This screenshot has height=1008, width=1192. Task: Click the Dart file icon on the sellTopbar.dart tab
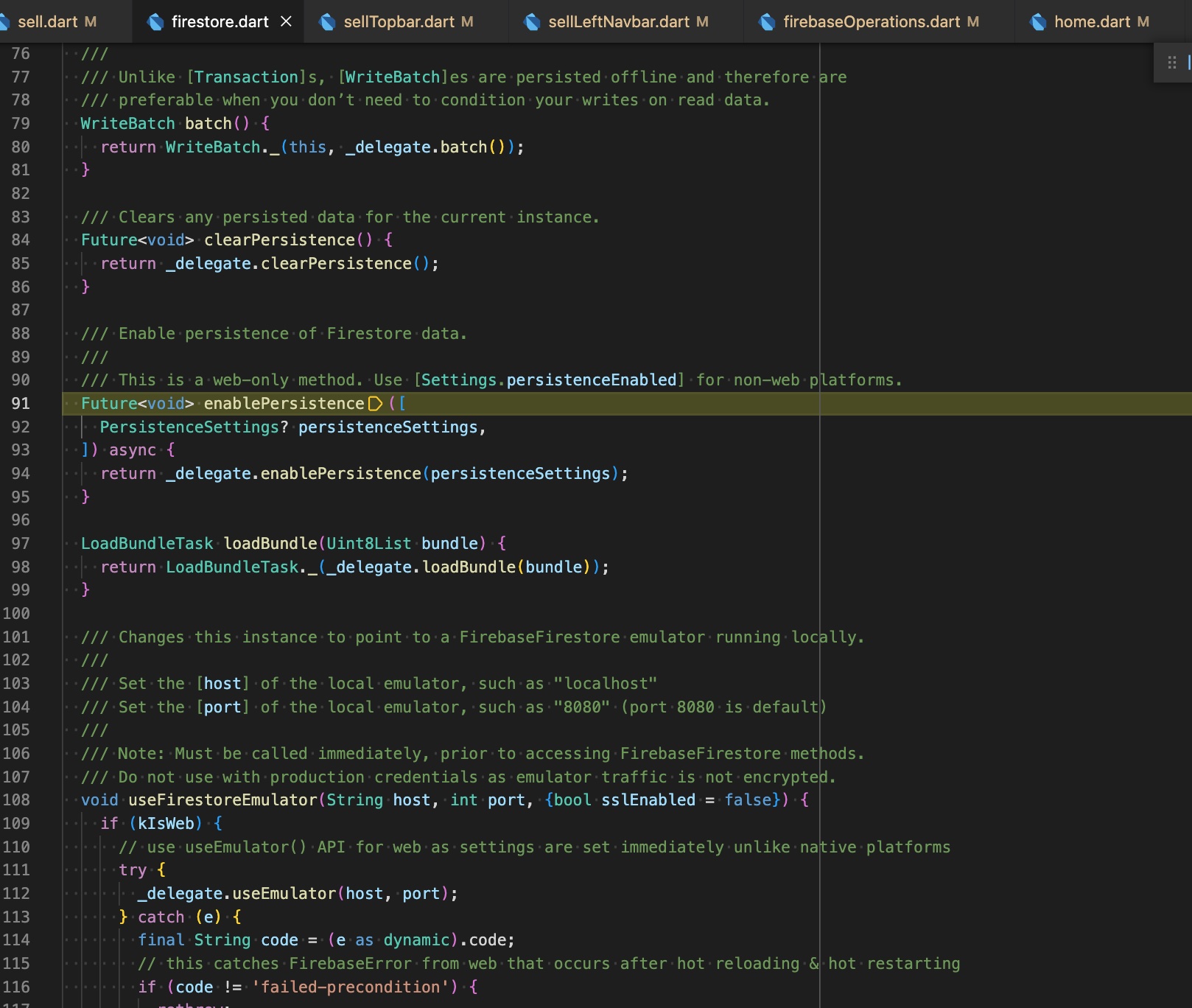click(x=328, y=22)
